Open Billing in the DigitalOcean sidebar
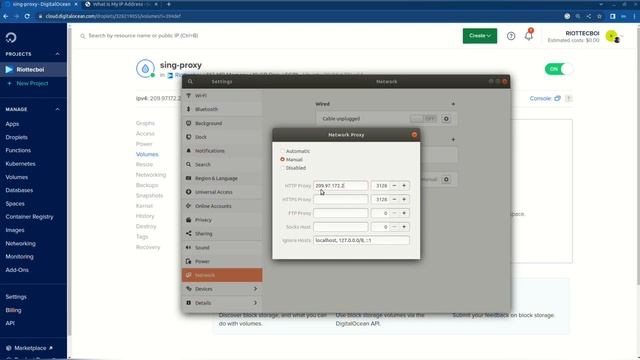Screen dimensions: 640x360 13,310
